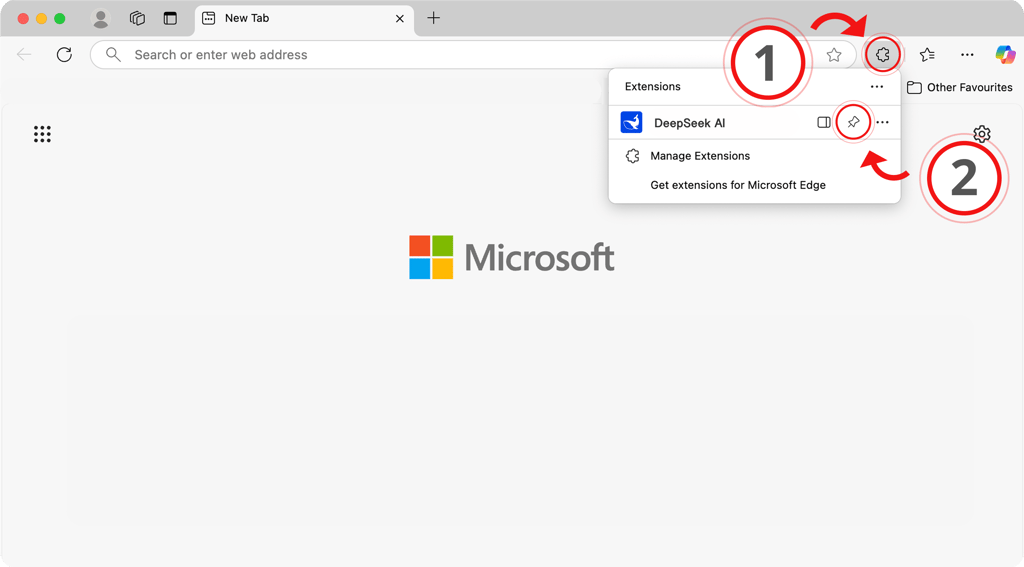Open the Workspaces button
The image size is (1024, 567).
[x=136, y=18]
